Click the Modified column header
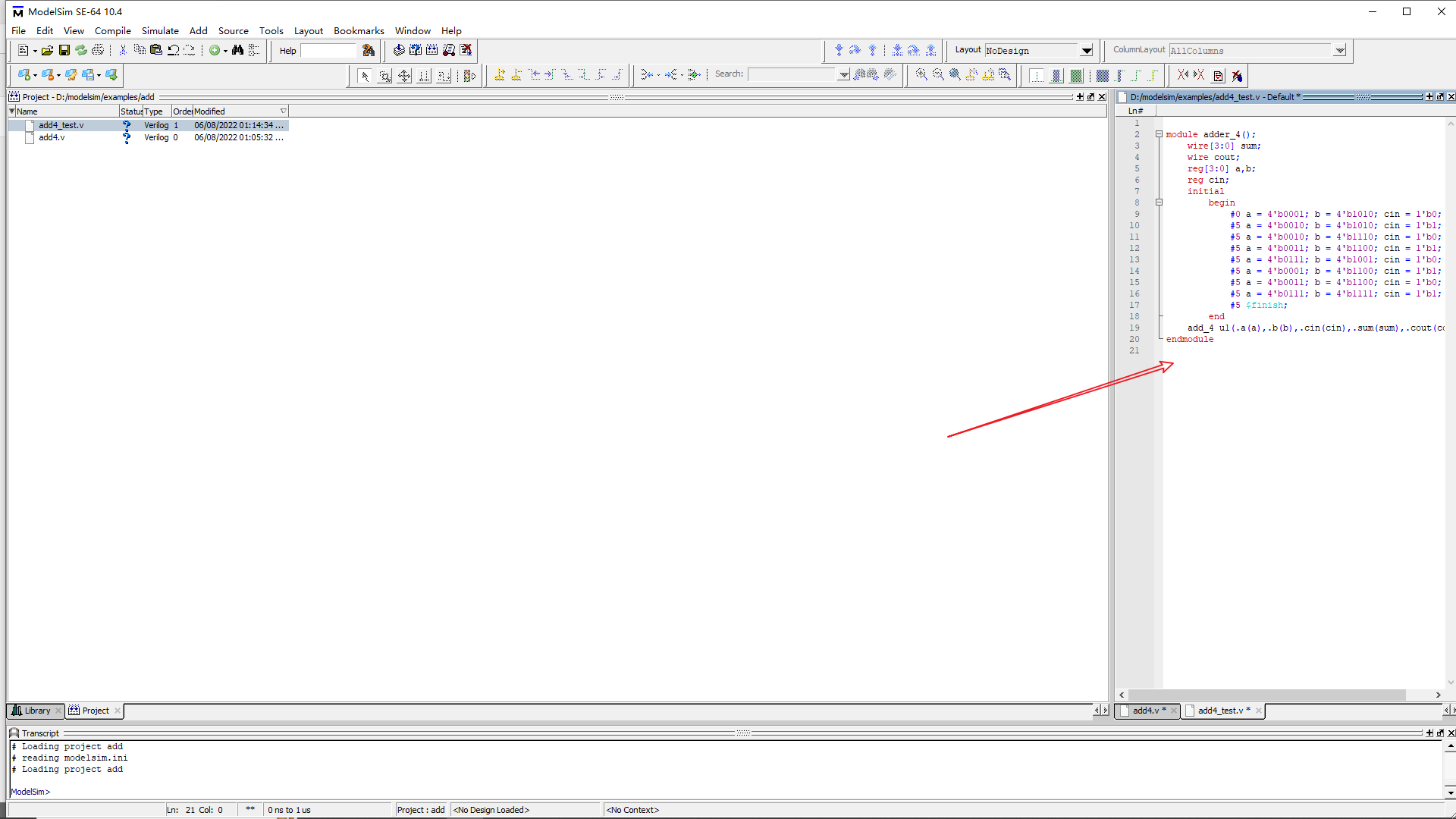This screenshot has width=1456, height=819. click(240, 111)
